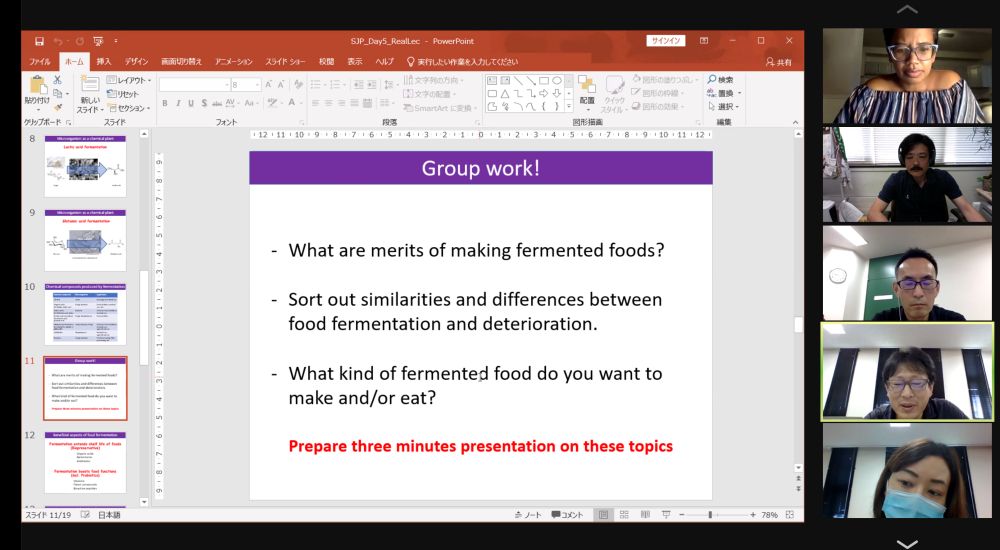Click Fit slide to window icon
The height and width of the screenshot is (550, 1000).
pyautogui.click(x=790, y=515)
